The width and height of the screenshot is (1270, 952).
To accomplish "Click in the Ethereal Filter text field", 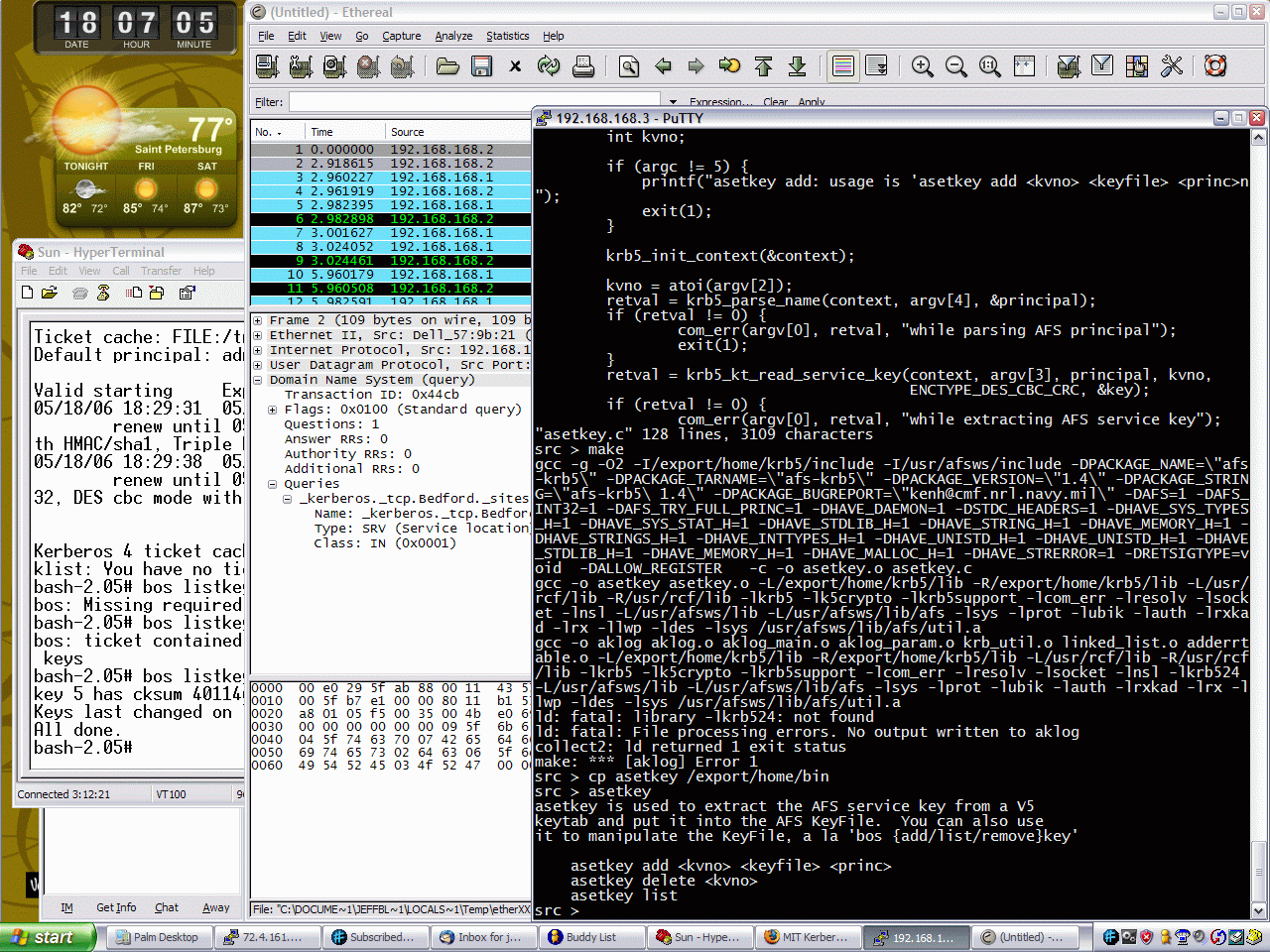I will 474,102.
